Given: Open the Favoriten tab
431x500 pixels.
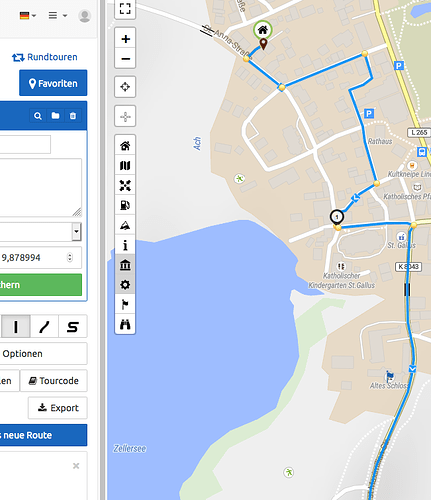Looking at the screenshot, I should 53,83.
